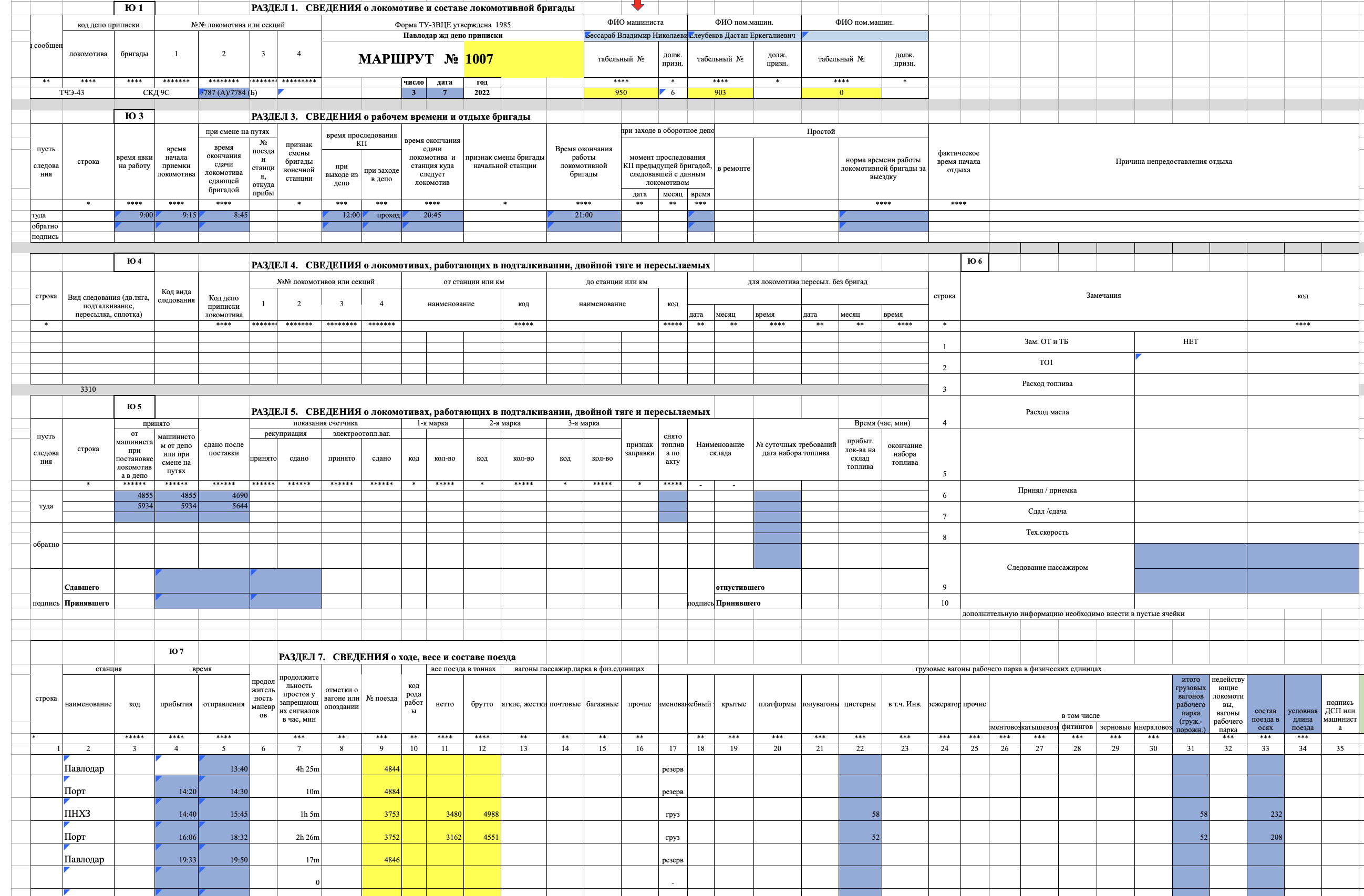
Task: Select the СКД 9С cell
Action: [156, 93]
